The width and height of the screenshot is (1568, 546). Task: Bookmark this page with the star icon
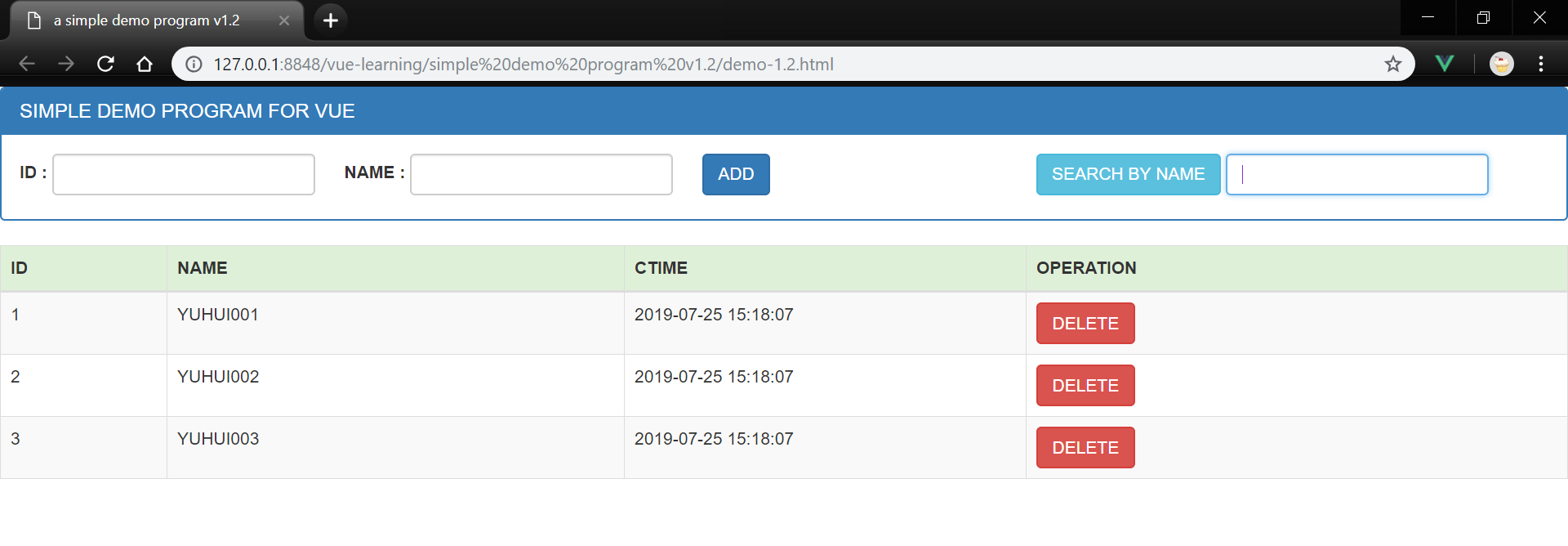1392,64
